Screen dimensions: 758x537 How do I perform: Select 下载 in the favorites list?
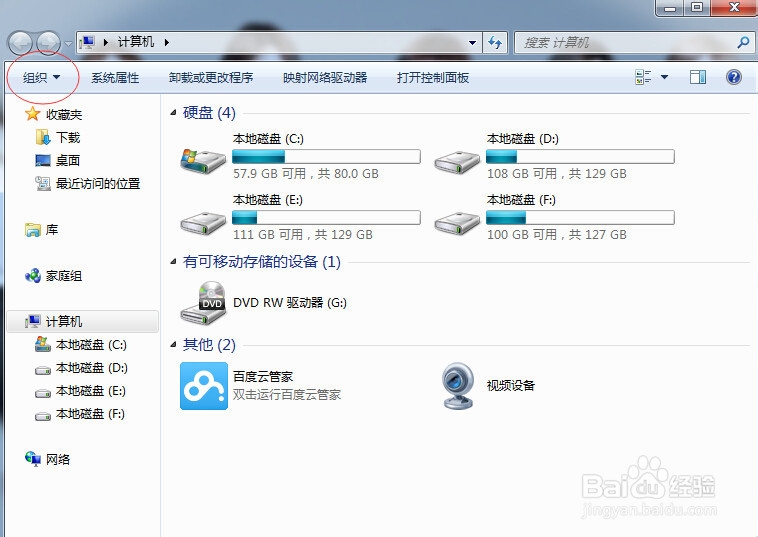(x=68, y=138)
